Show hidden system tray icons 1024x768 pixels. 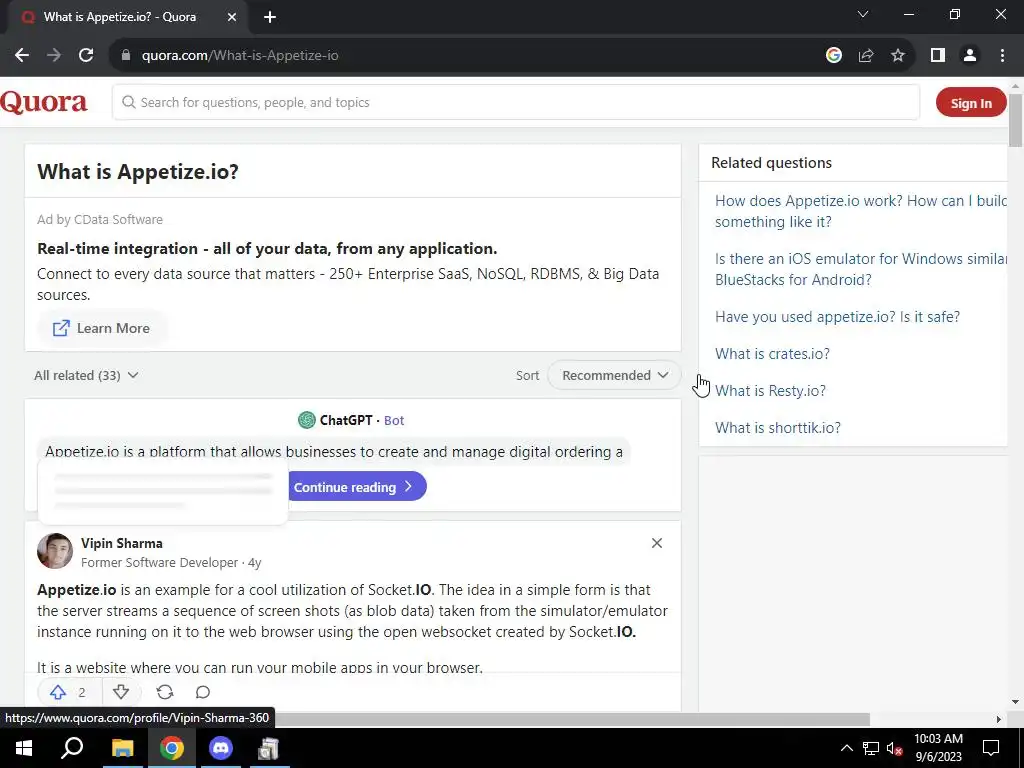846,748
